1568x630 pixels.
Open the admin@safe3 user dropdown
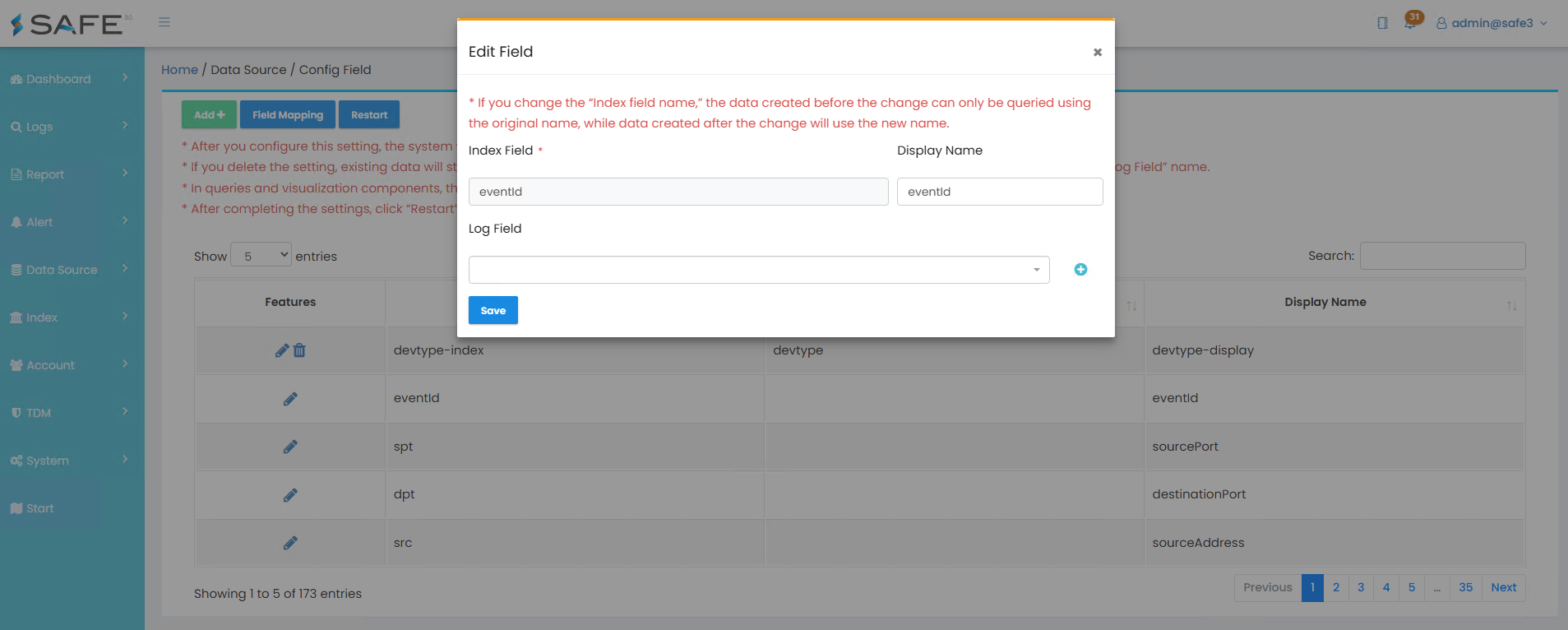(1492, 23)
